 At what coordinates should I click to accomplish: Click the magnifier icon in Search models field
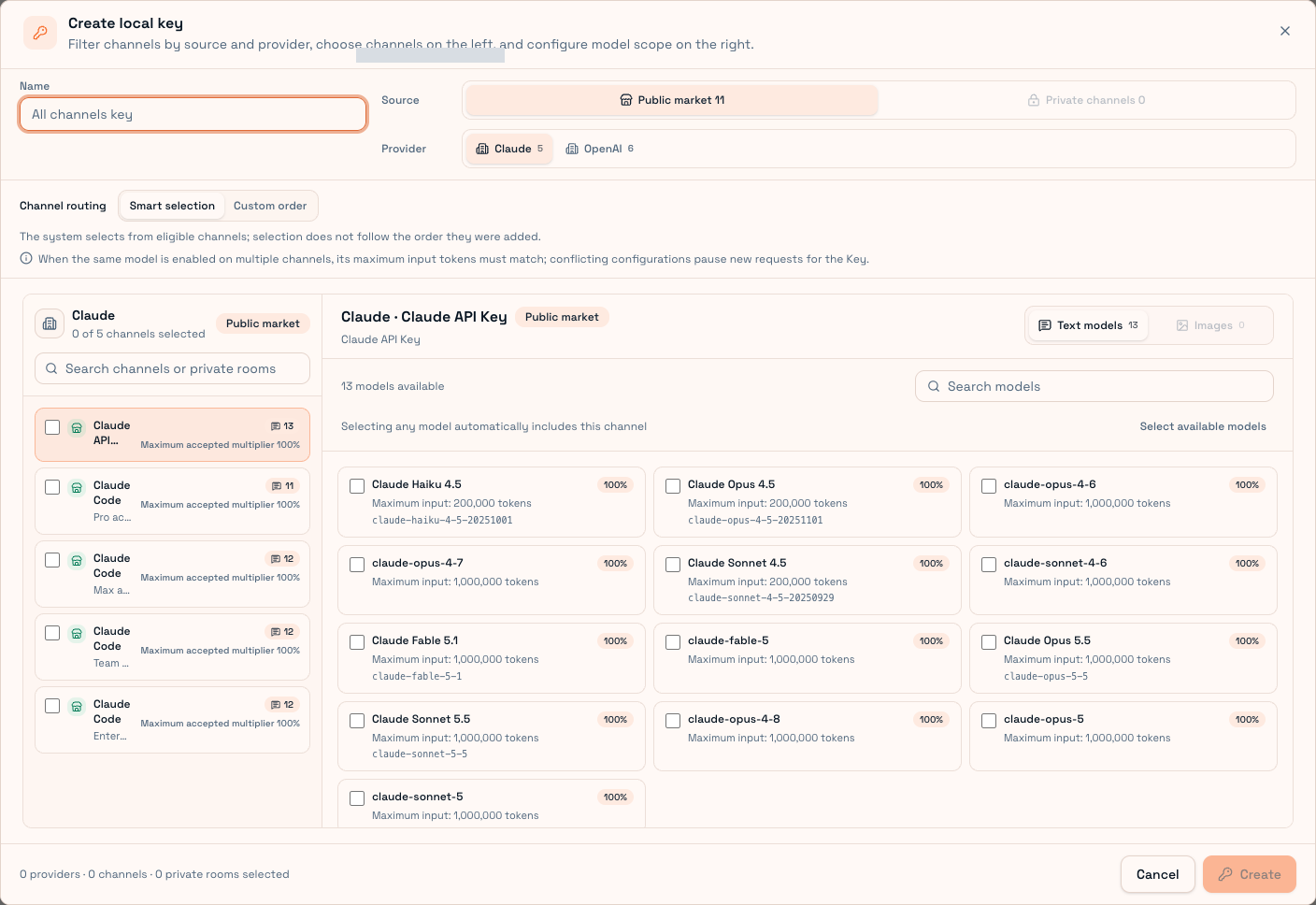click(x=933, y=386)
